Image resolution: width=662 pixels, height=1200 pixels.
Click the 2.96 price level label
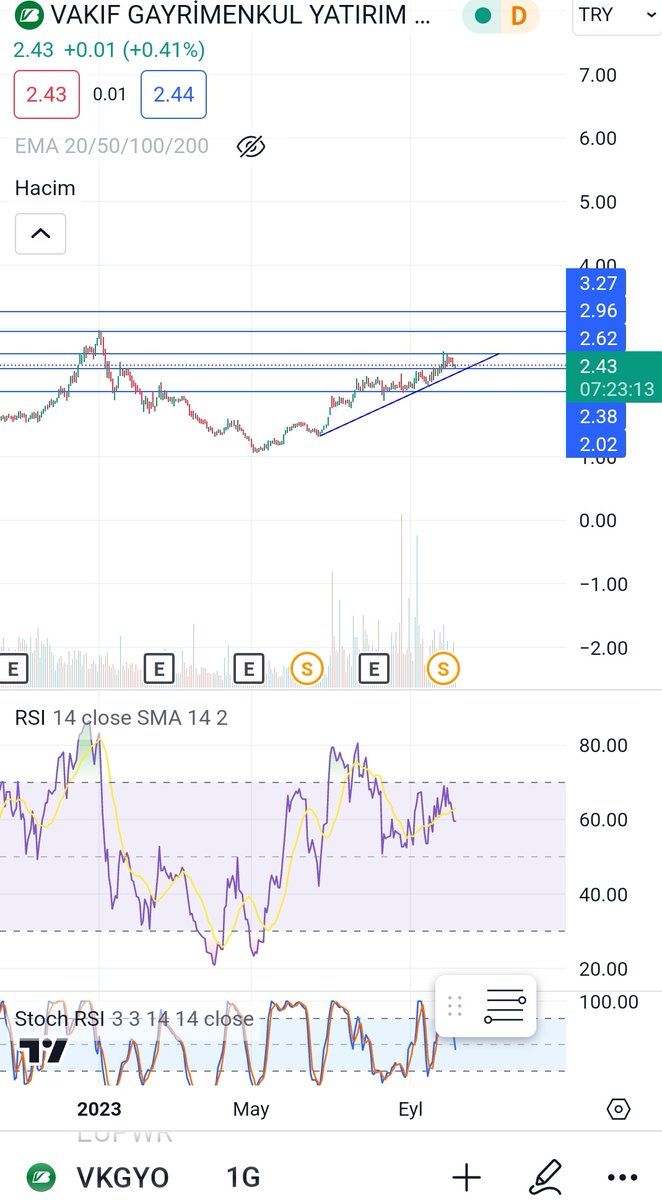tap(598, 311)
